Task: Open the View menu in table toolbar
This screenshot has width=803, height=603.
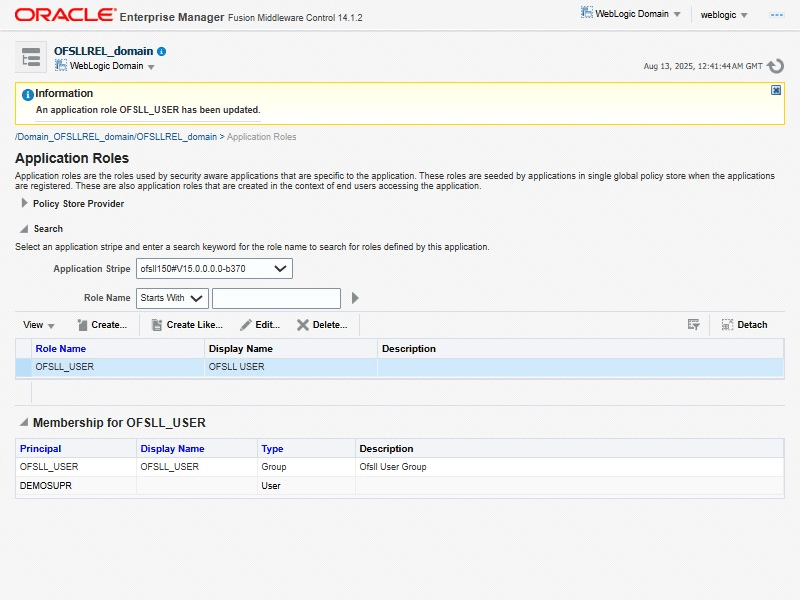Action: [39, 325]
